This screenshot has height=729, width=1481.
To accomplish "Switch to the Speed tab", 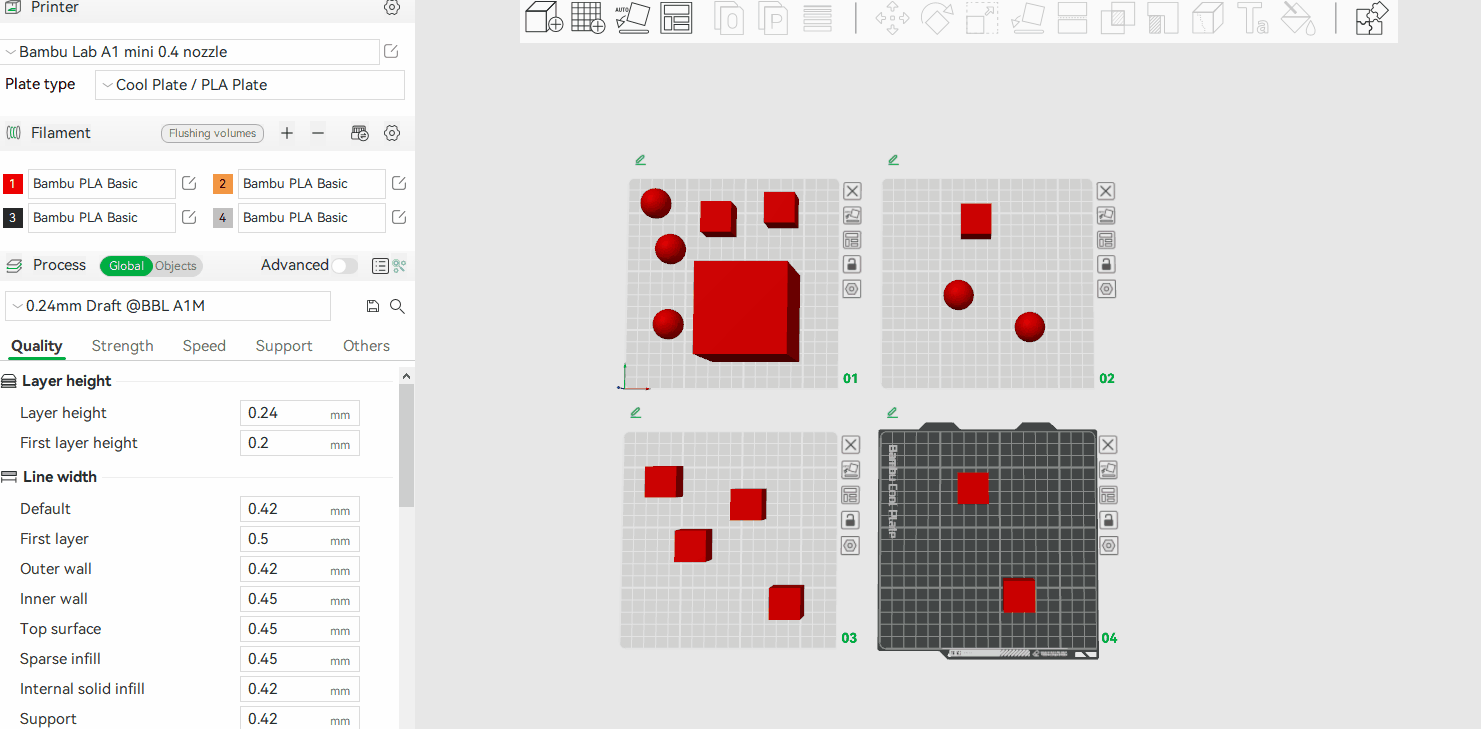I will click(x=204, y=346).
